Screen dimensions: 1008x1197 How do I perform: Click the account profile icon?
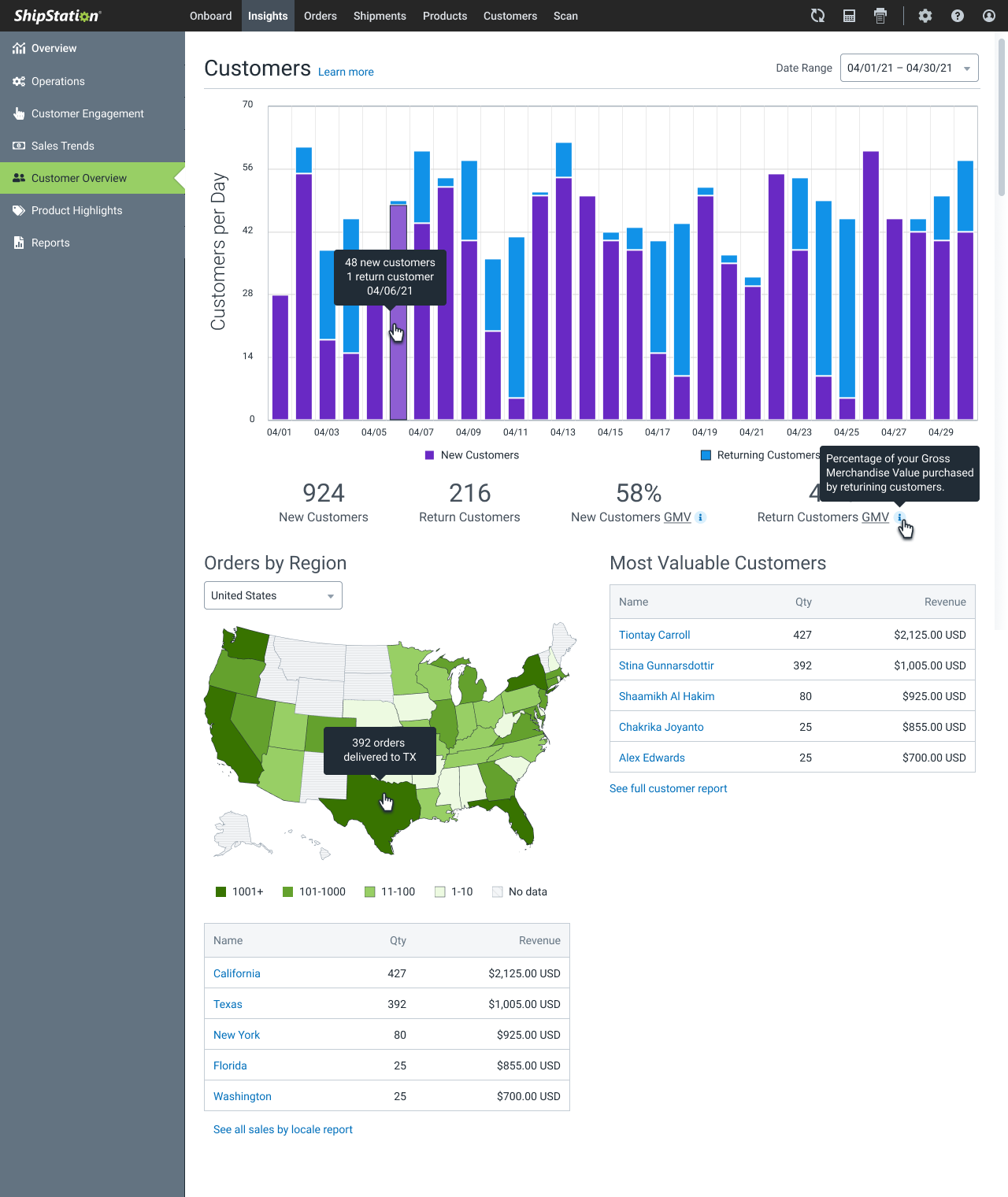(x=989, y=16)
